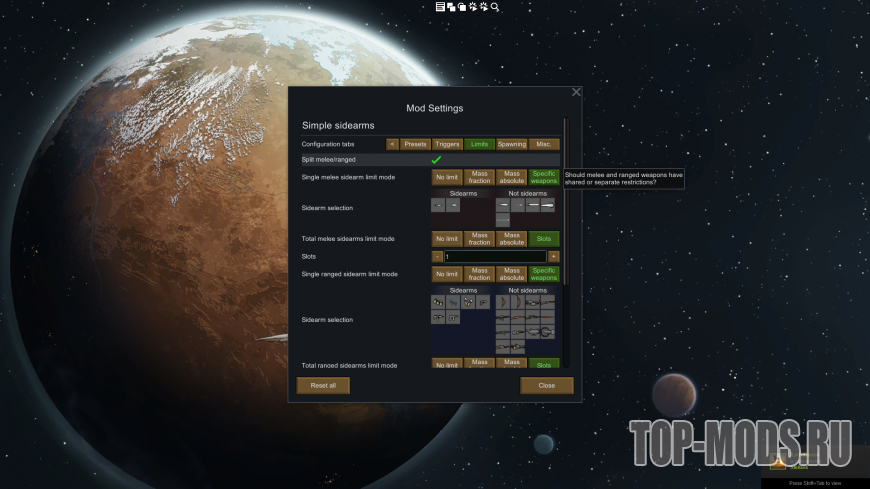
Task: Select Slots for total ranged sidearms limit
Action: point(544,364)
